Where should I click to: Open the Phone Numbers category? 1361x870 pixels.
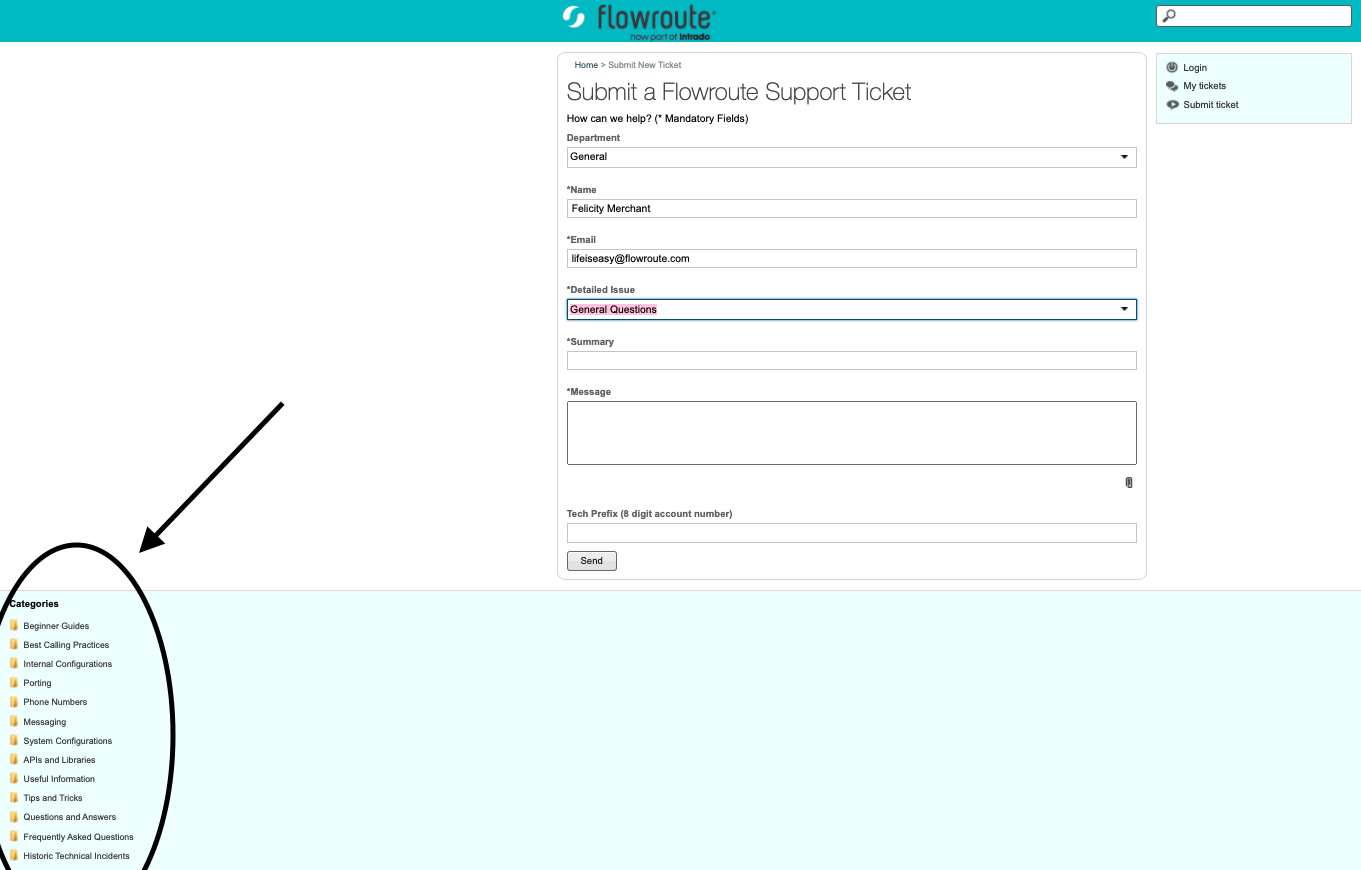(55, 702)
